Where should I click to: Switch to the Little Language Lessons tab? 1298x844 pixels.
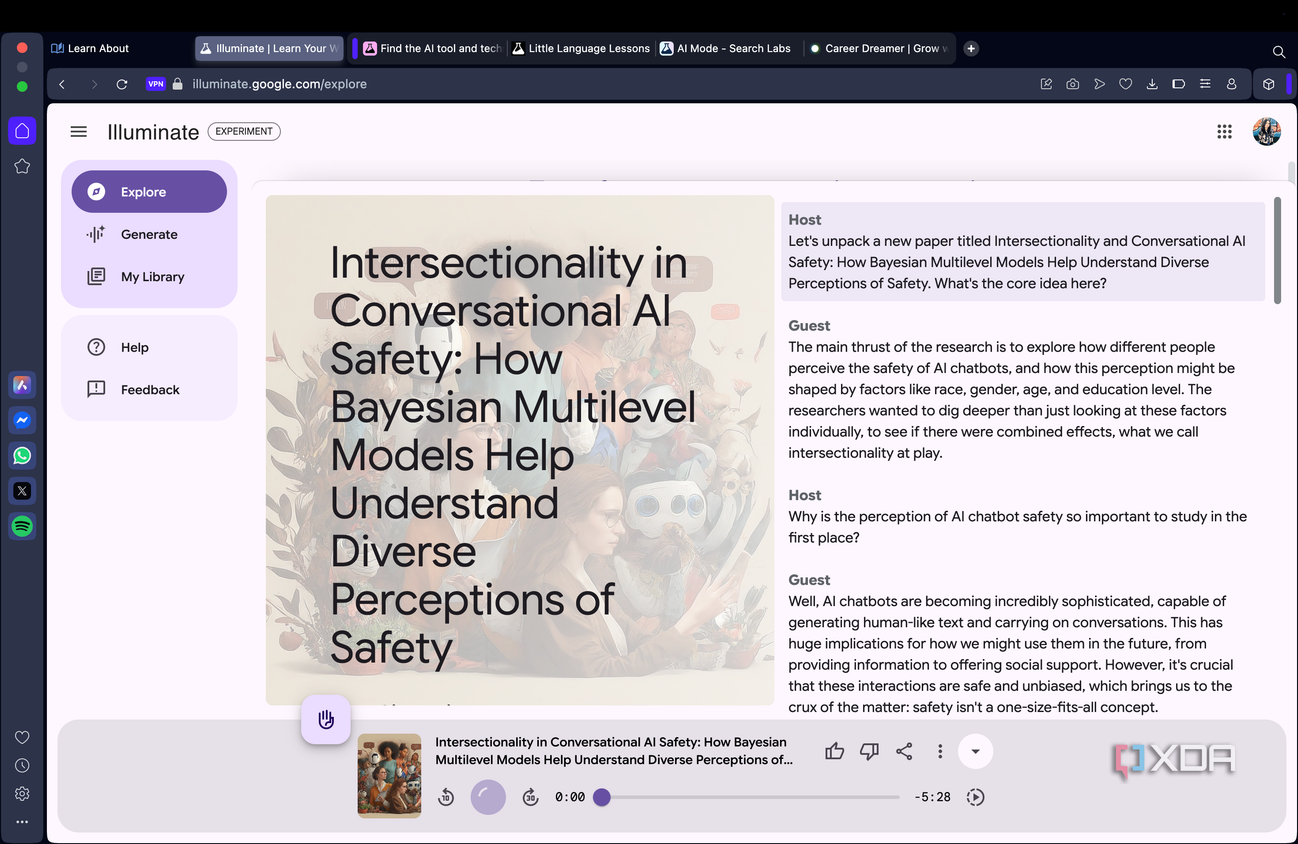tap(581, 48)
